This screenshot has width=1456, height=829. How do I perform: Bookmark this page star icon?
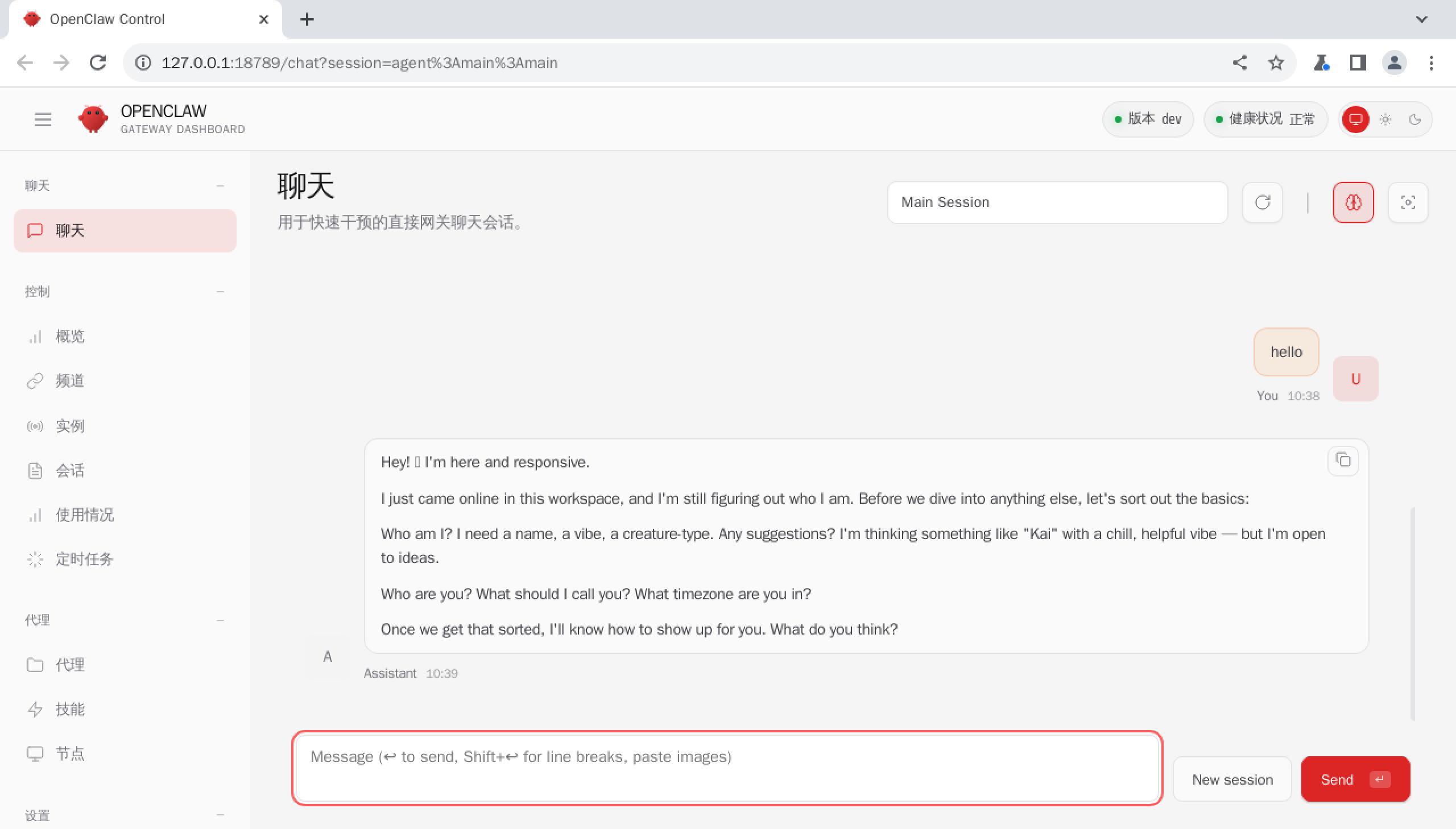(x=1276, y=63)
